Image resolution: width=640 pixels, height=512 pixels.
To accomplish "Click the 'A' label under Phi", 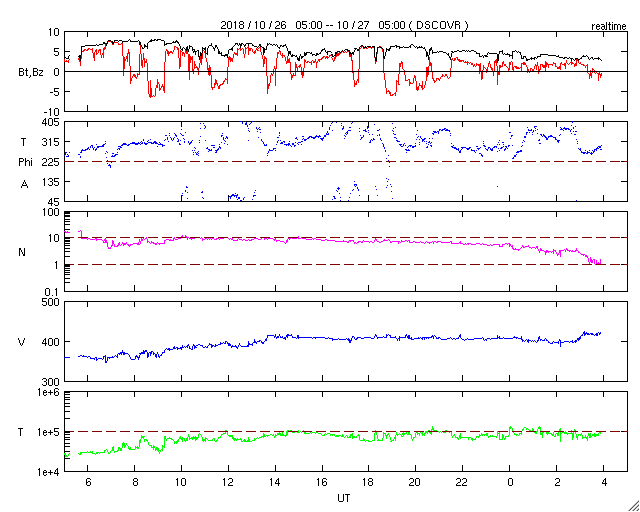I will 24,184.
